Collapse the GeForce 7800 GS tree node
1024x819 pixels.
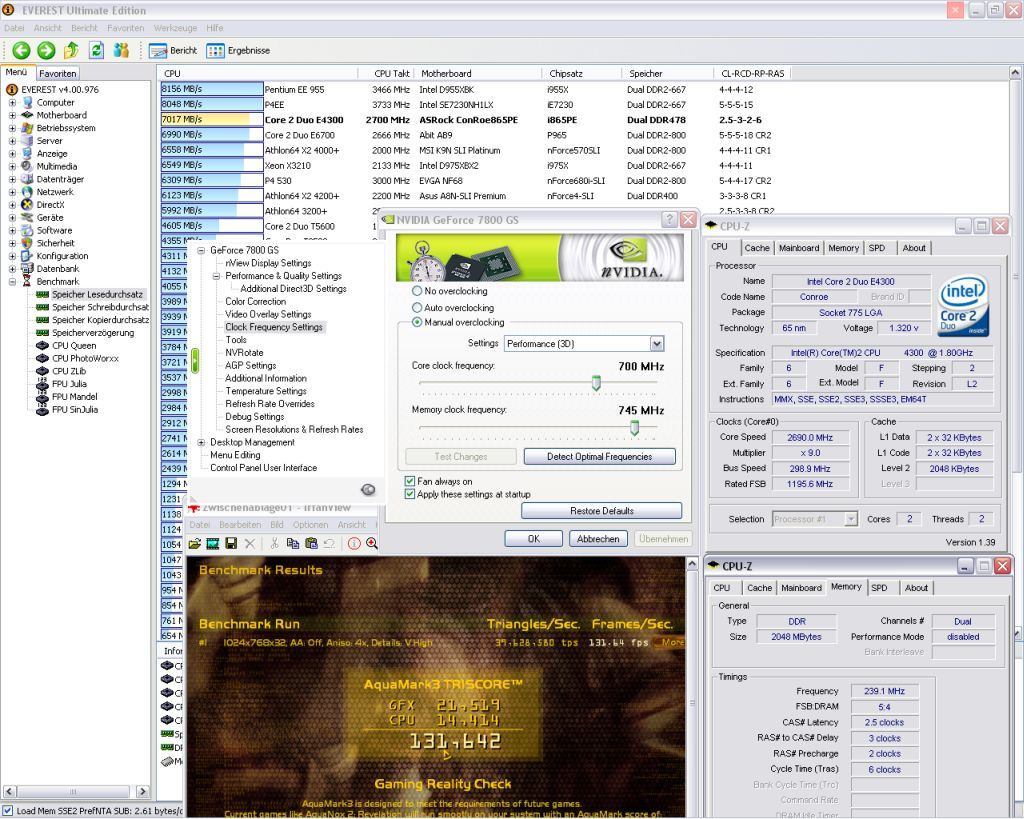(201, 250)
